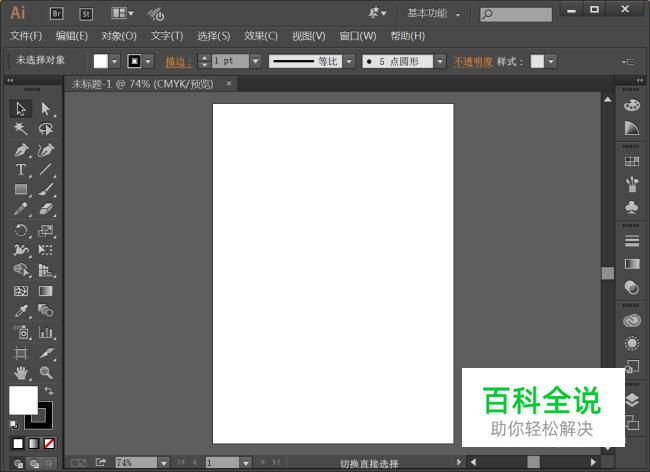The image size is (650, 472).
Task: Click the 不透明度 opacity link
Action: (x=472, y=62)
